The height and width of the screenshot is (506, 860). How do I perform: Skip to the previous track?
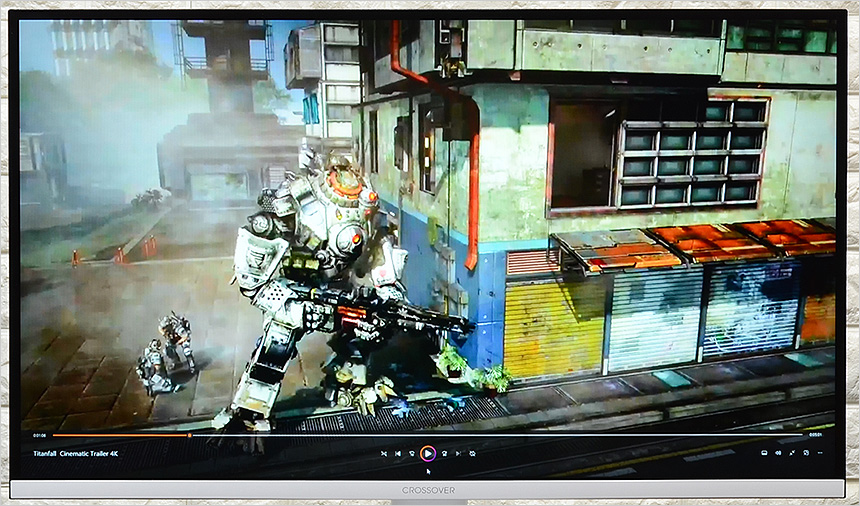(x=398, y=454)
